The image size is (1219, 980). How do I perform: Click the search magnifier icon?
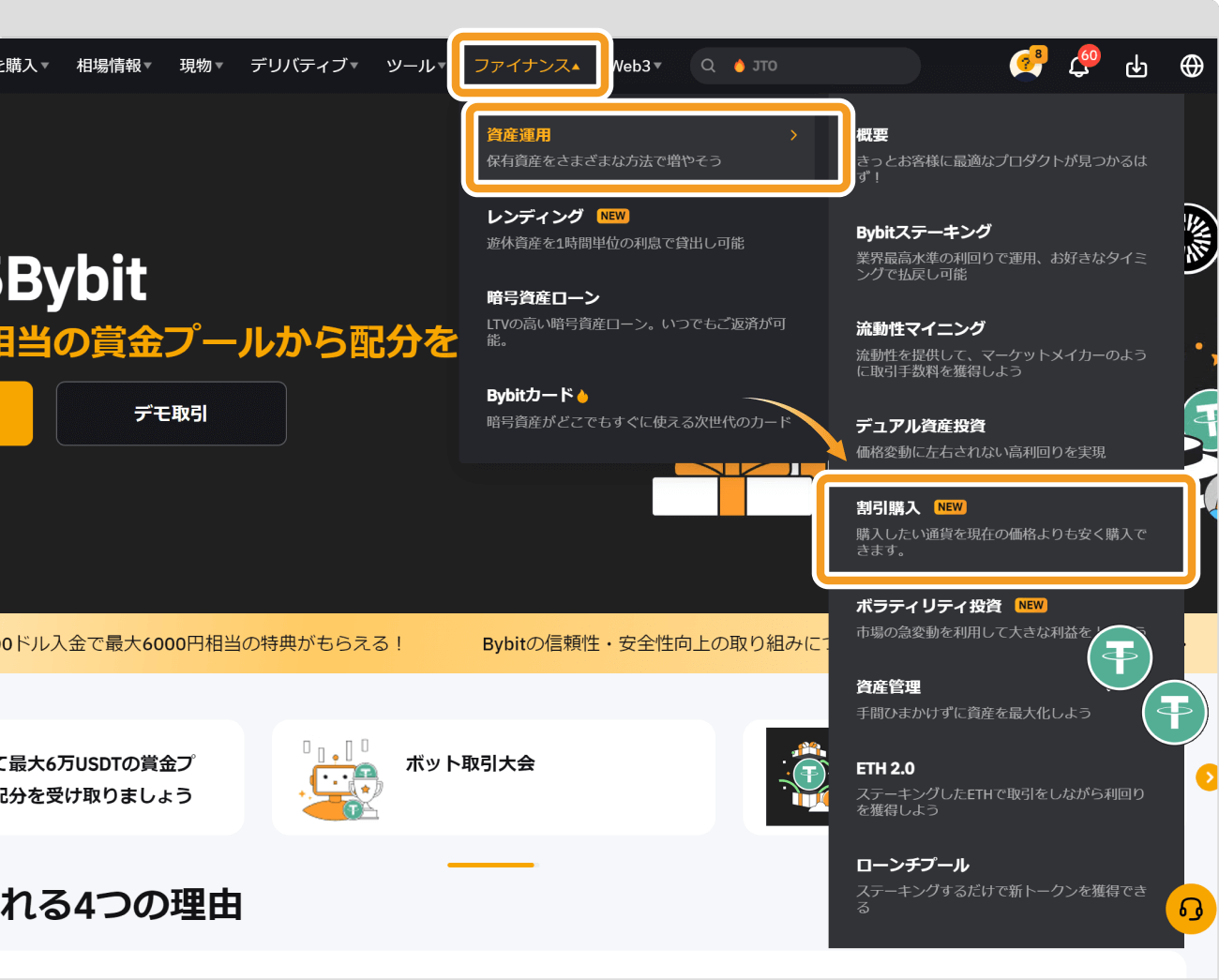click(708, 66)
